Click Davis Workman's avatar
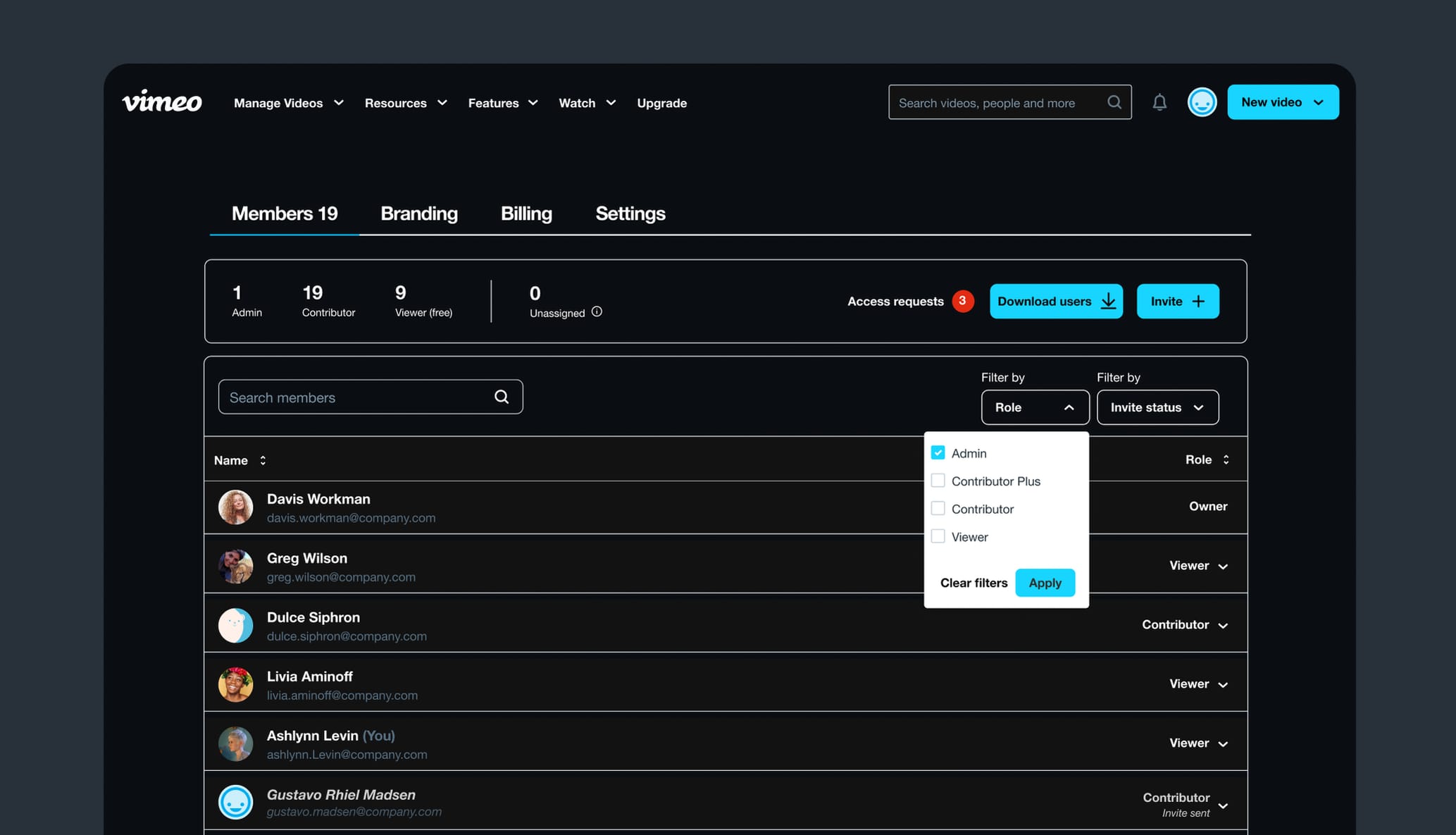 [235, 507]
